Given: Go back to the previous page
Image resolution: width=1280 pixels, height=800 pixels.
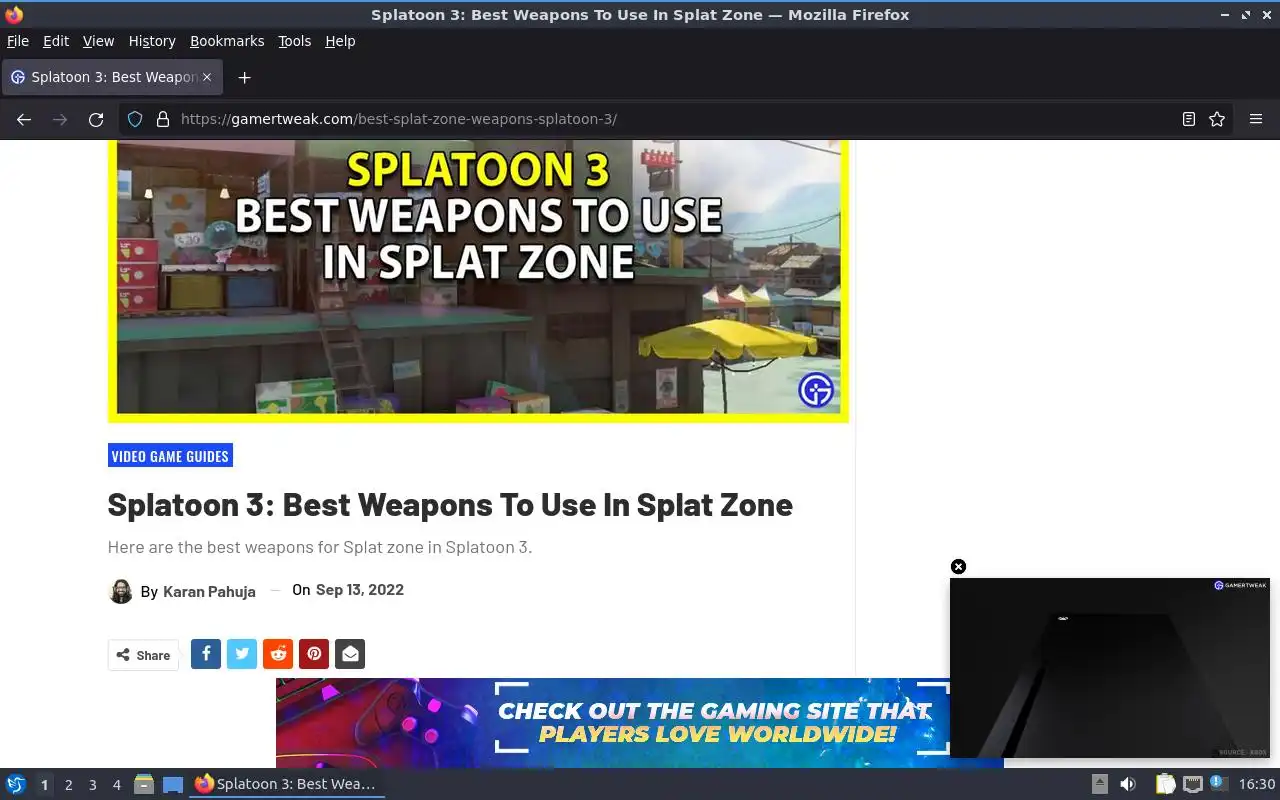Looking at the screenshot, I should (24, 119).
